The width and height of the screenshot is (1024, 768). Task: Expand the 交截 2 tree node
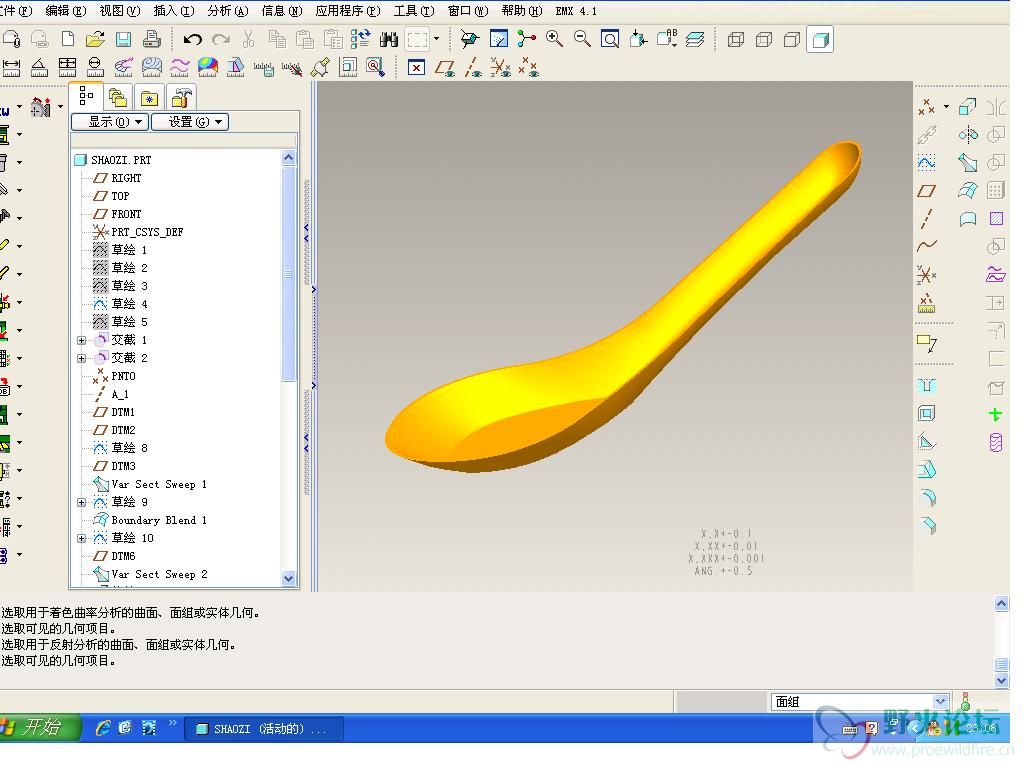click(x=82, y=359)
